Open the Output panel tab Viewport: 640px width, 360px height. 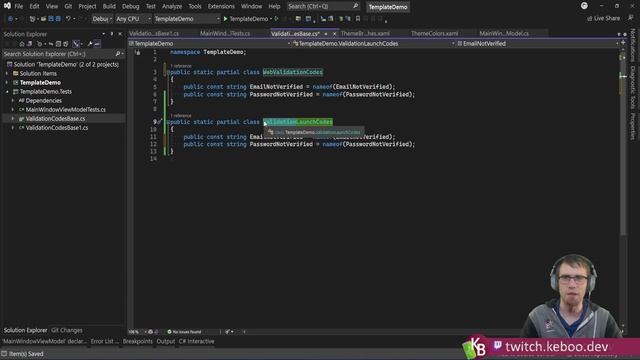coord(166,341)
